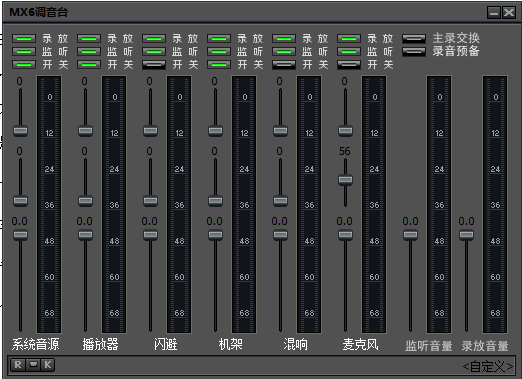
Task: Toggle 录放 for 麦克风 channel
Action: pos(349,39)
